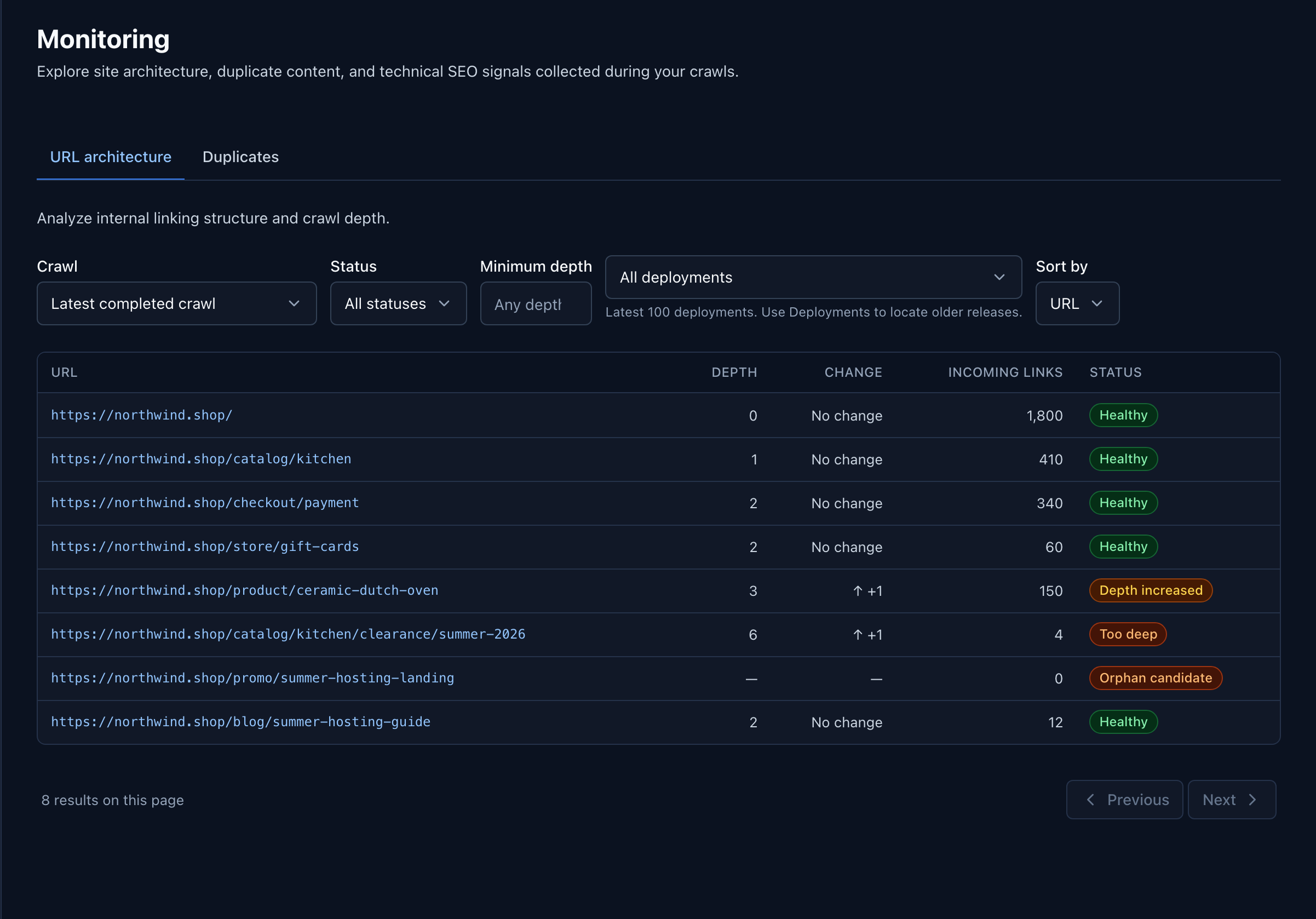This screenshot has height=919, width=1316.
Task: Click the 12 incoming links value
Action: (1055, 722)
